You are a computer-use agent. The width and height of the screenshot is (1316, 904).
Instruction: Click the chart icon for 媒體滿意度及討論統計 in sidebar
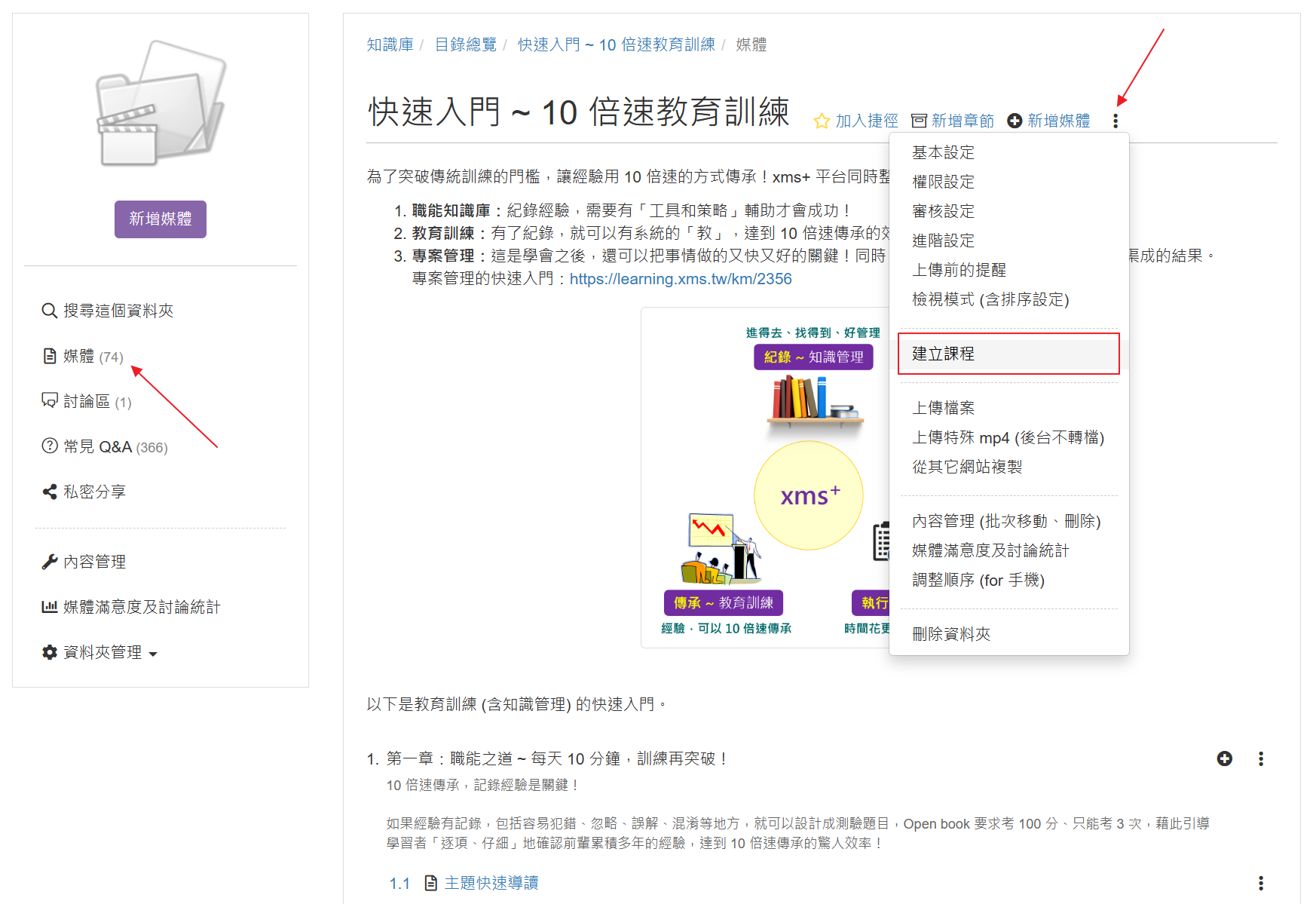[50, 607]
